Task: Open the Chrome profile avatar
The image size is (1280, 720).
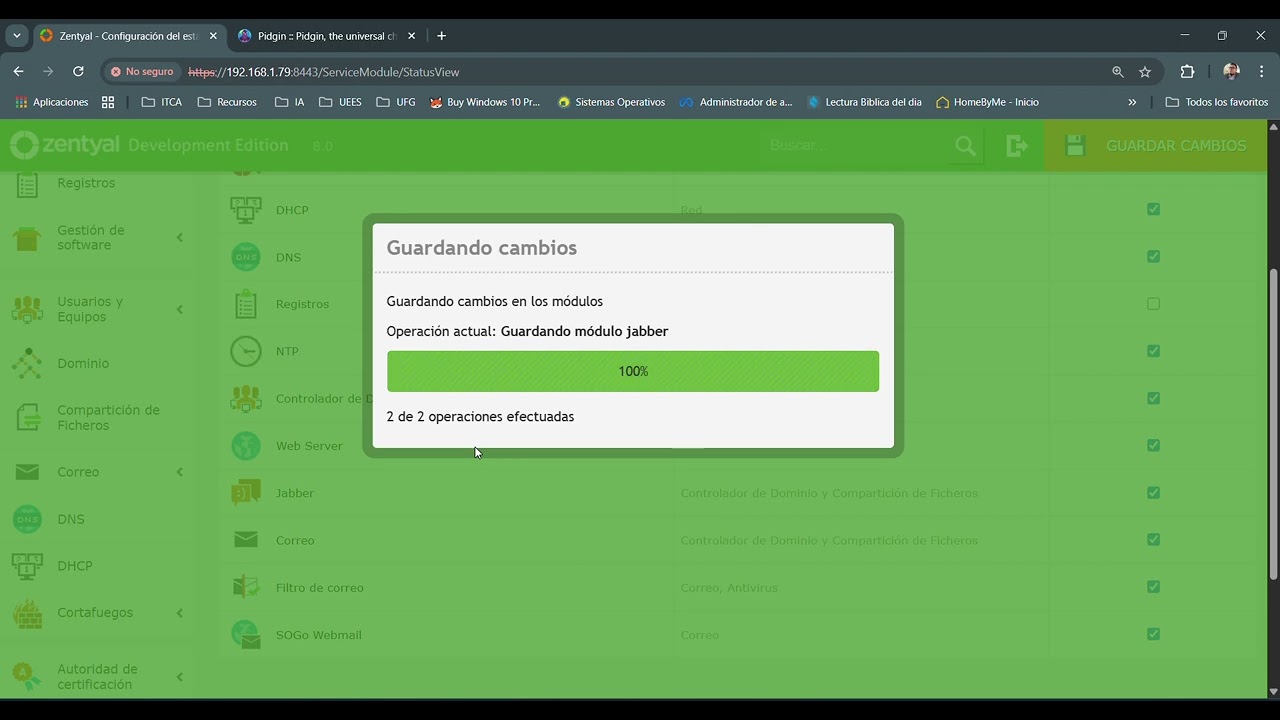Action: click(1231, 72)
